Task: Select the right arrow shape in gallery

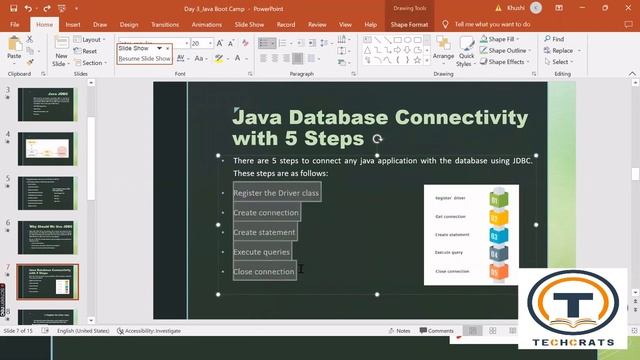Action: pos(398,50)
